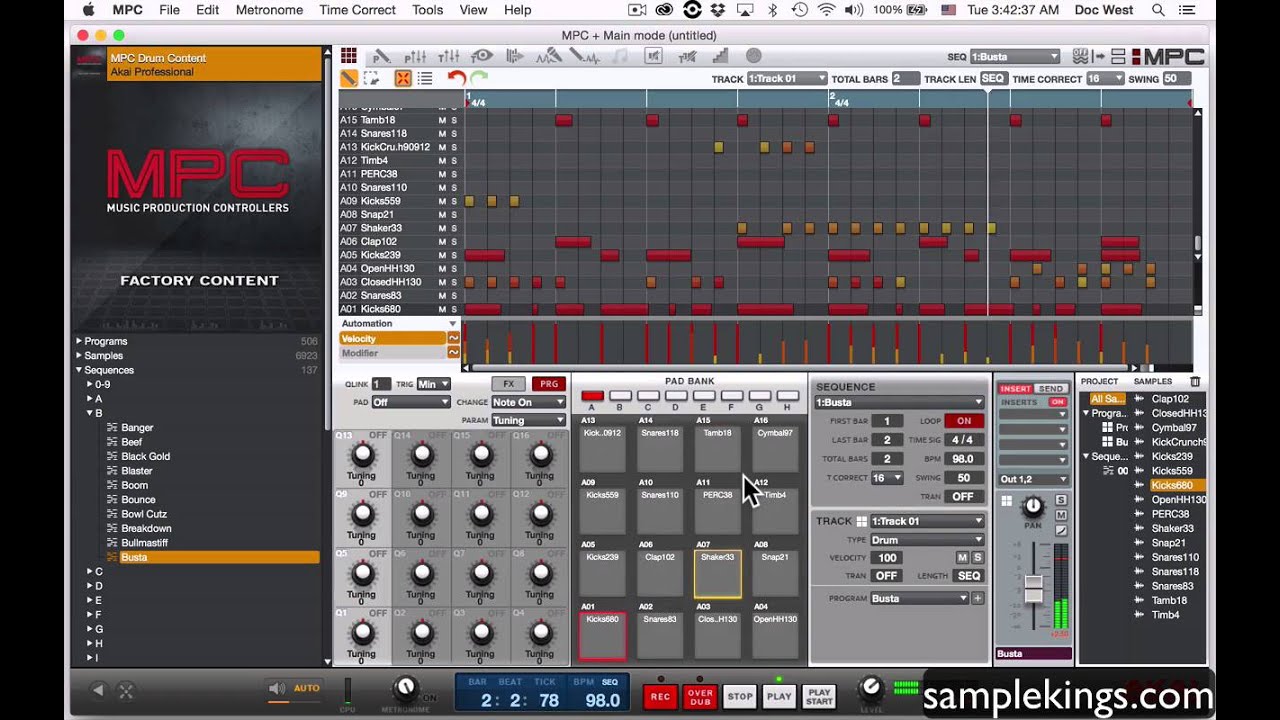Open the Out 1,2 output dropdown
The height and width of the screenshot is (720, 1280).
[x=1034, y=479]
